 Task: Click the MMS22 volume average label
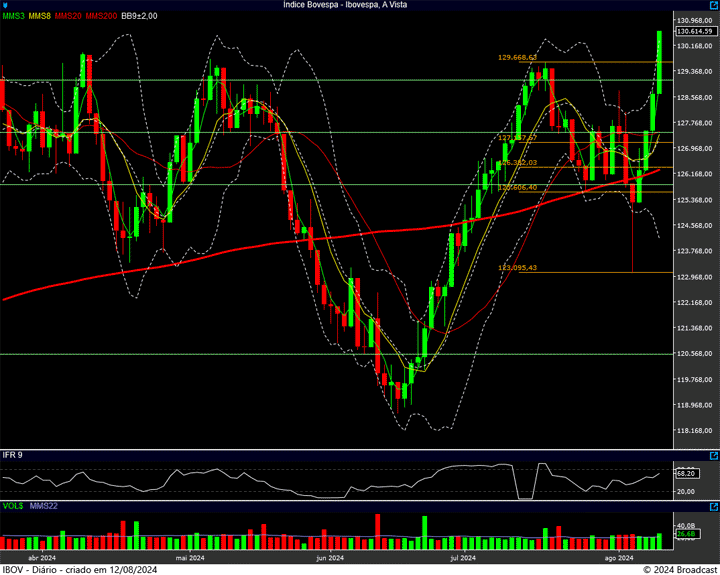click(x=43, y=506)
